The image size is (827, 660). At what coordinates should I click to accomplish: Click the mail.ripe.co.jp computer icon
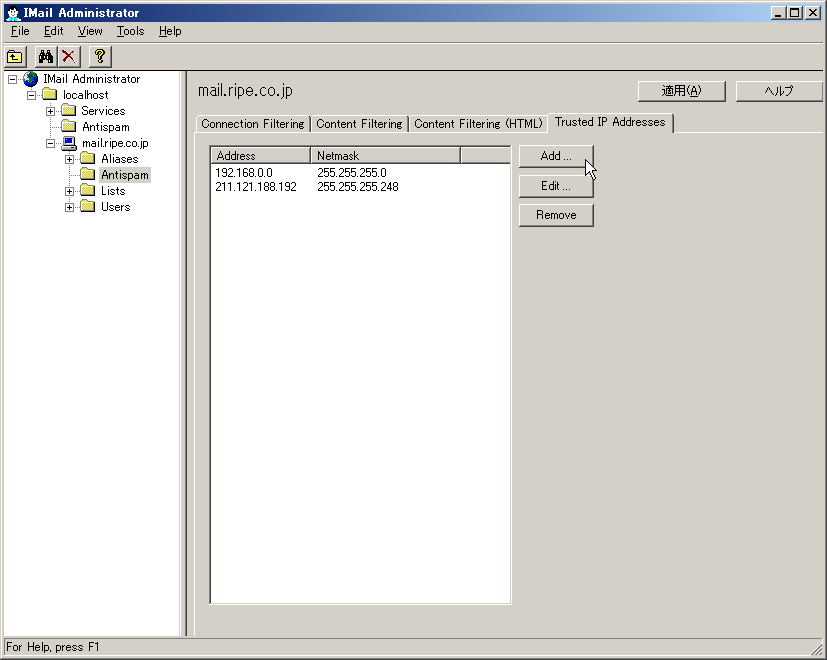[69, 143]
